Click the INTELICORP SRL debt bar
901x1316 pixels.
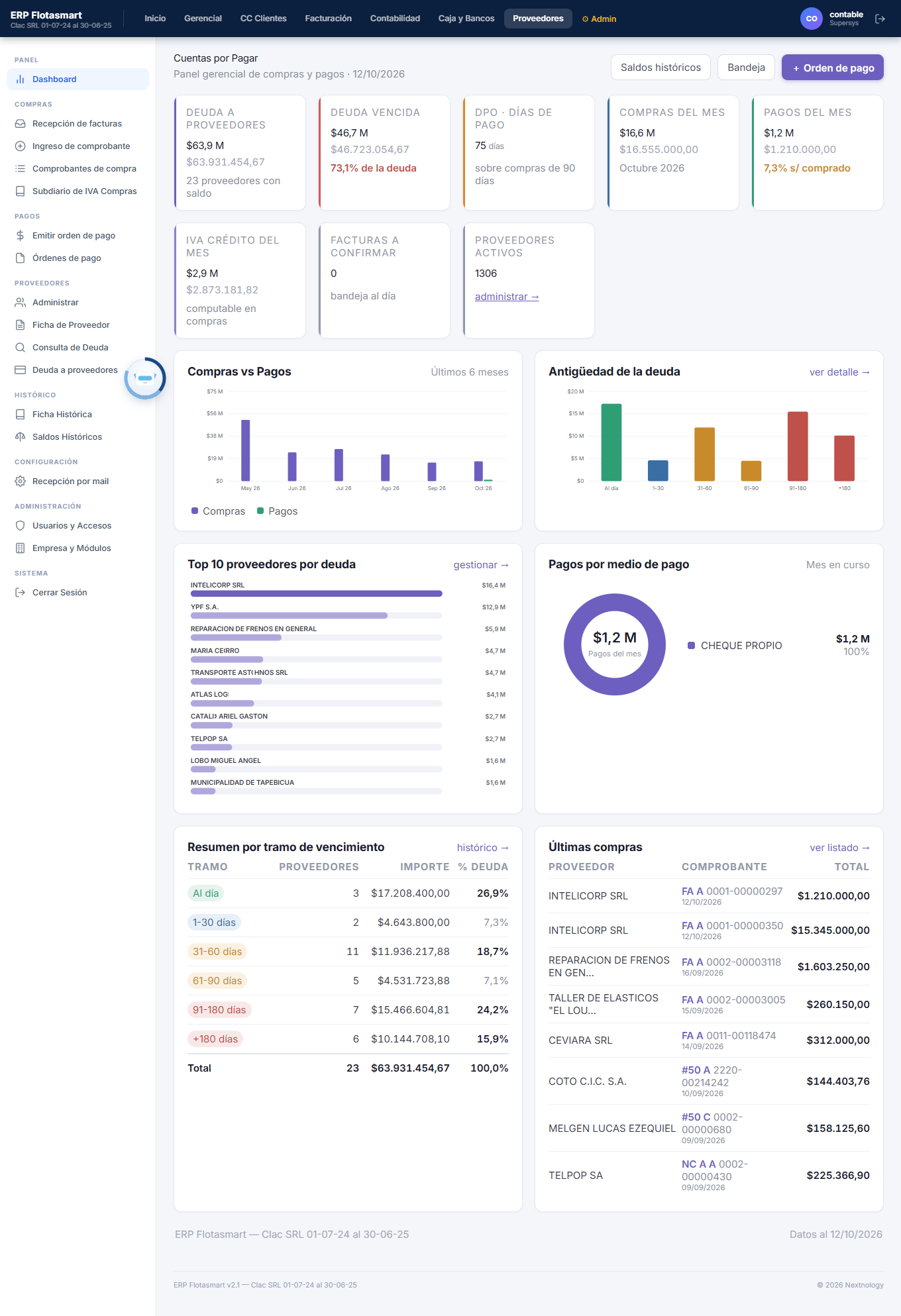pos(316,593)
